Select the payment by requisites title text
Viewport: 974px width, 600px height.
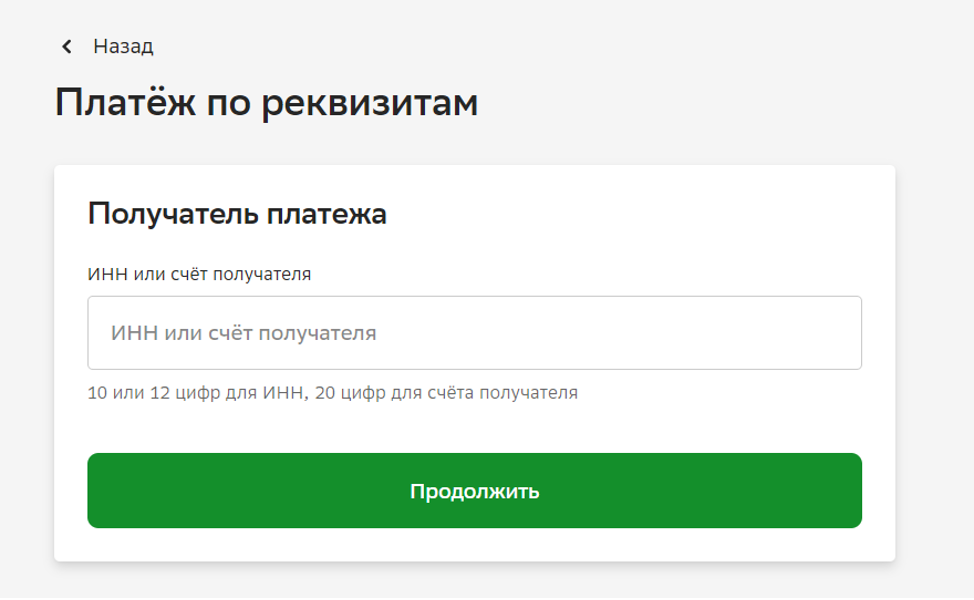[266, 103]
